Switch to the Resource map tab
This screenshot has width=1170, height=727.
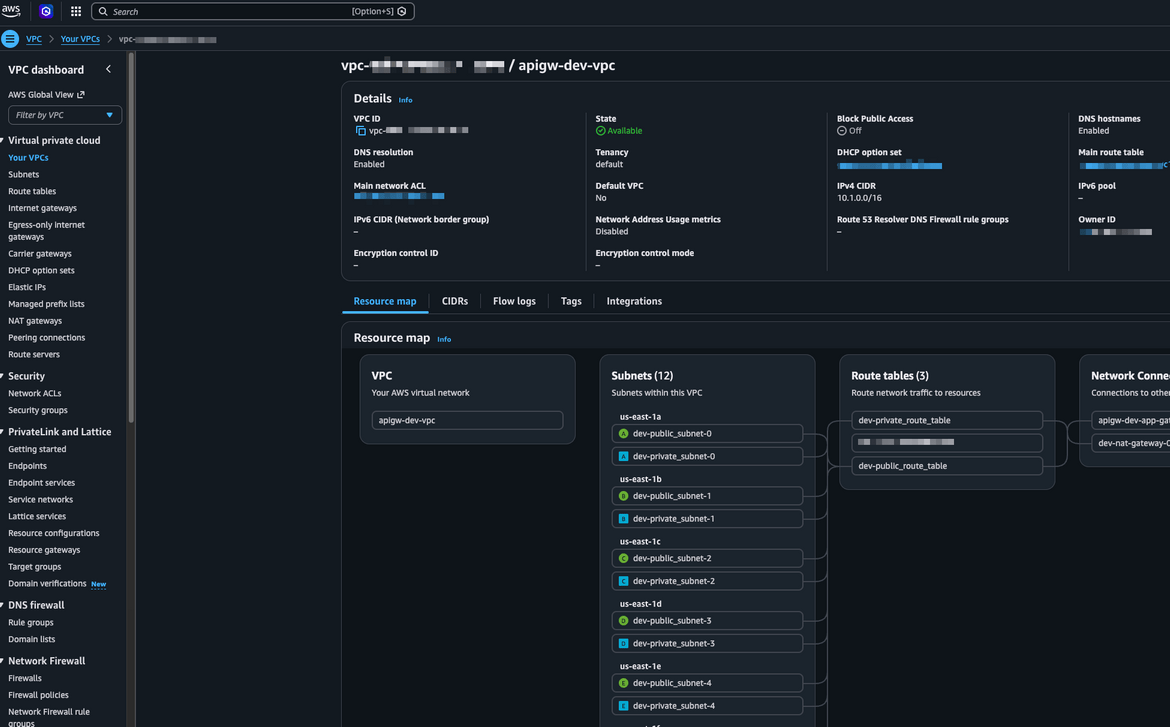[x=385, y=301]
